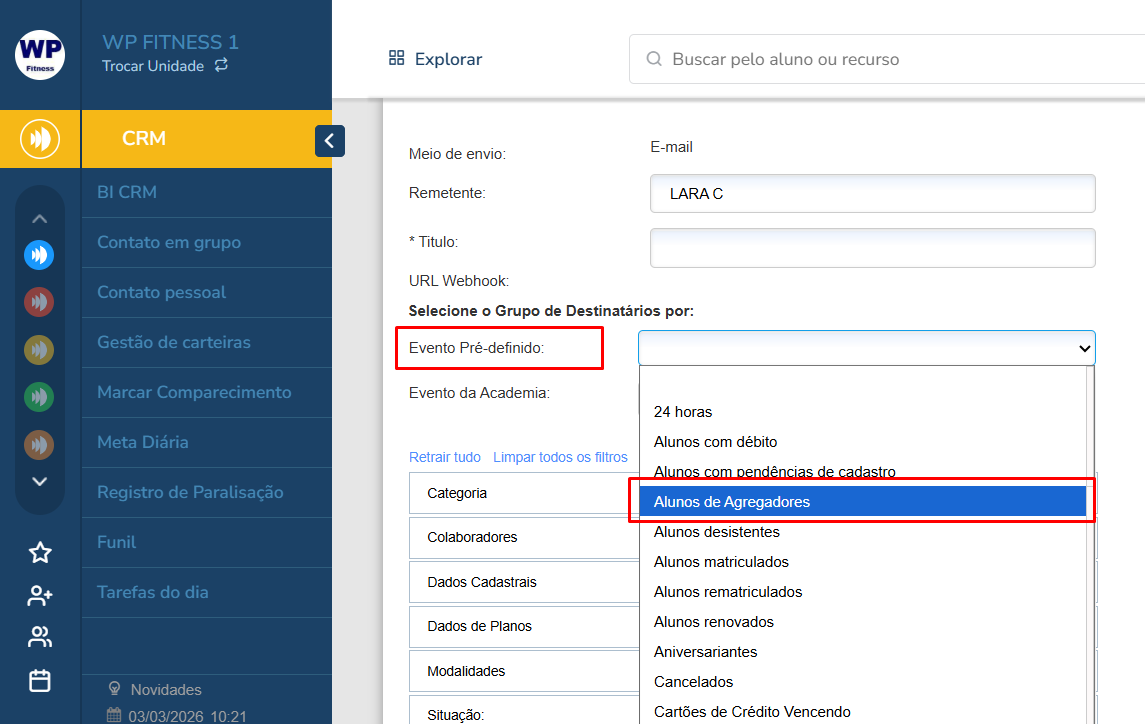
Task: Click the WP Fitness logo
Action: coord(40,55)
